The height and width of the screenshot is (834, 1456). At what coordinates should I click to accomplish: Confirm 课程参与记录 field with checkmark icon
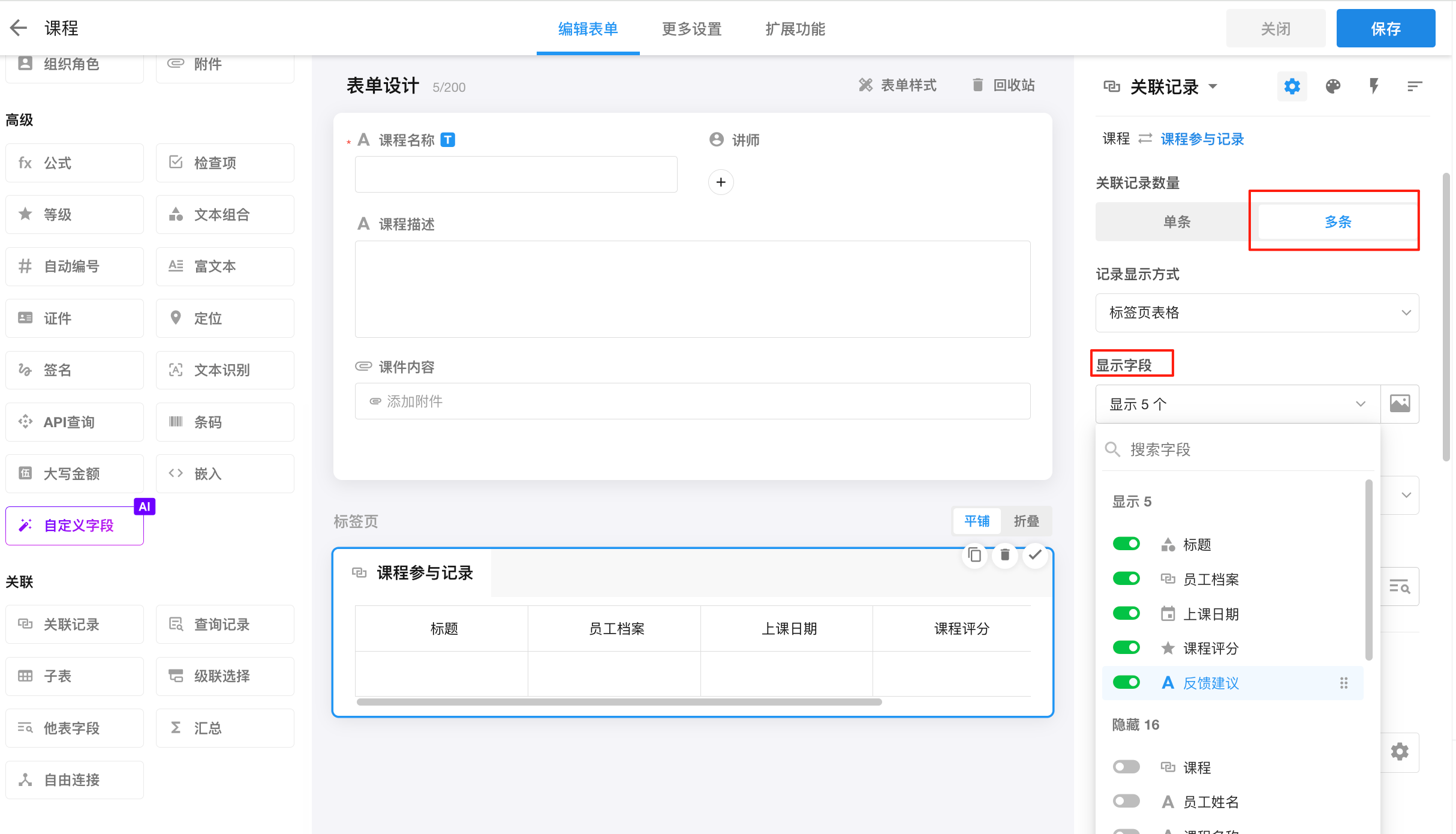click(x=1035, y=555)
